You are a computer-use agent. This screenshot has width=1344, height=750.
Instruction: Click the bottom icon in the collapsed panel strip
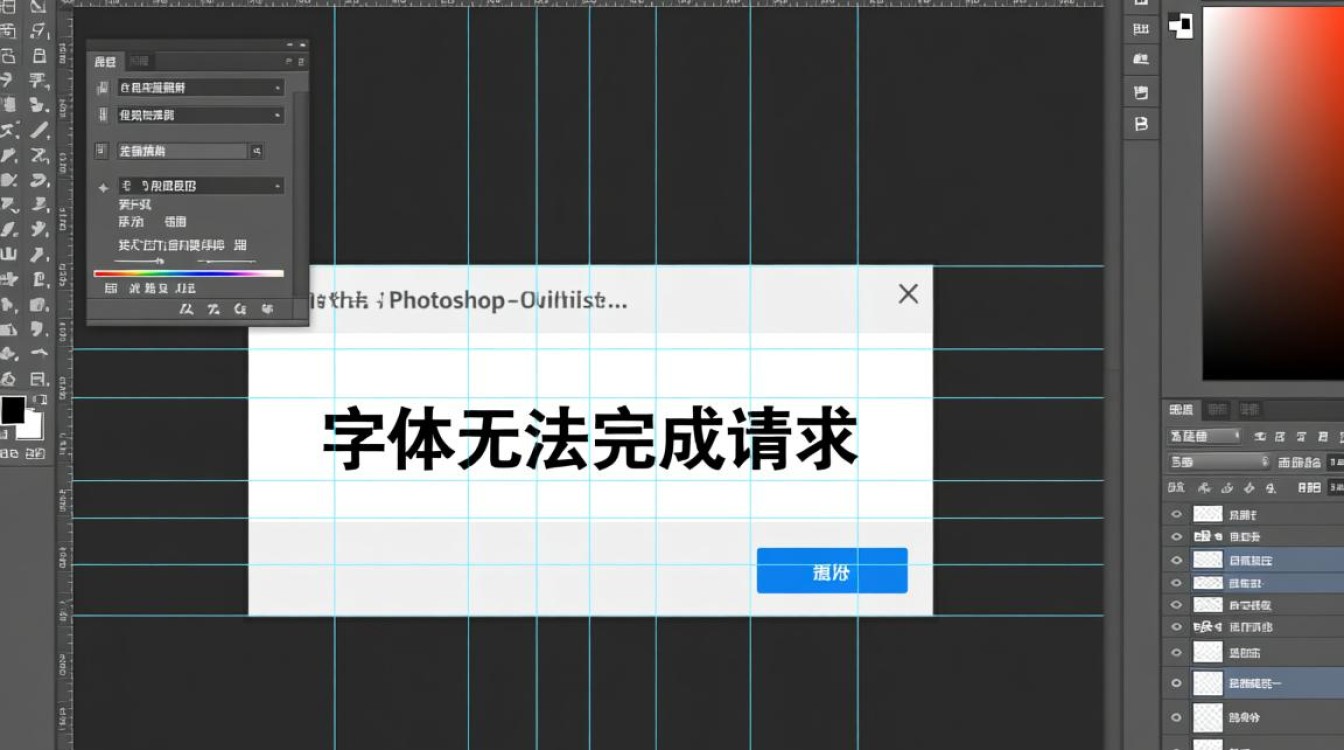[1141, 125]
